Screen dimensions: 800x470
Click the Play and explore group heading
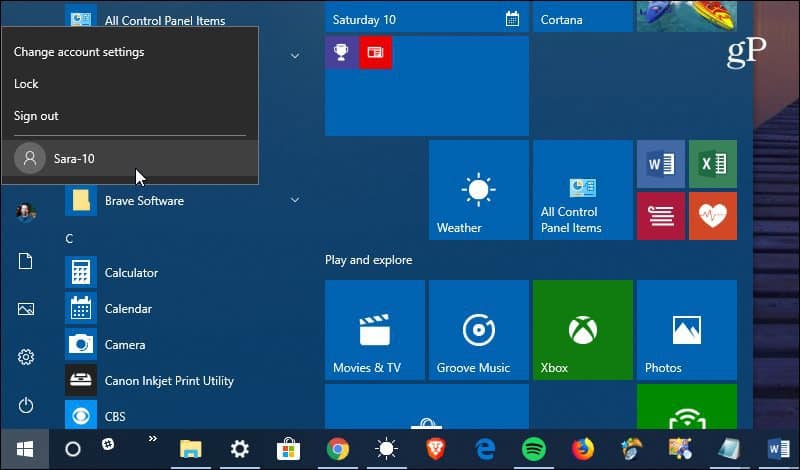(x=368, y=260)
